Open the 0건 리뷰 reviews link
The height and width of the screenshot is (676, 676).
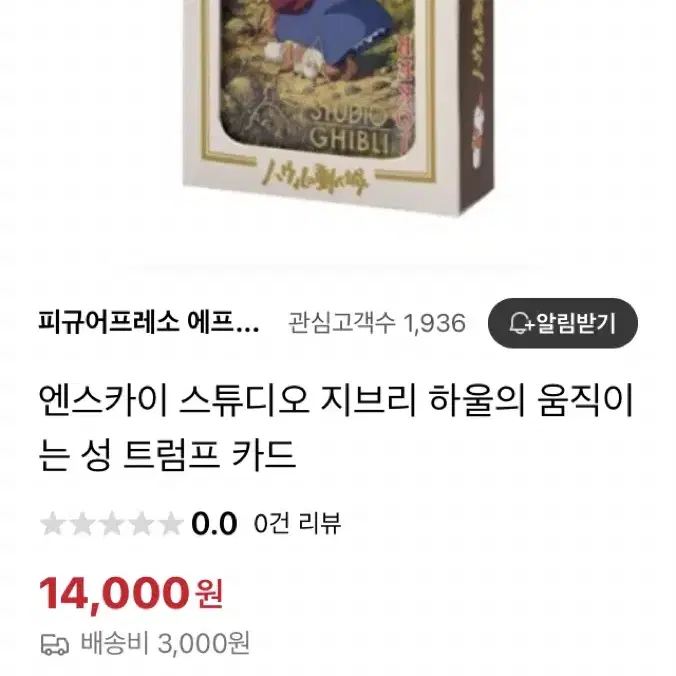pyautogui.click(x=297, y=523)
